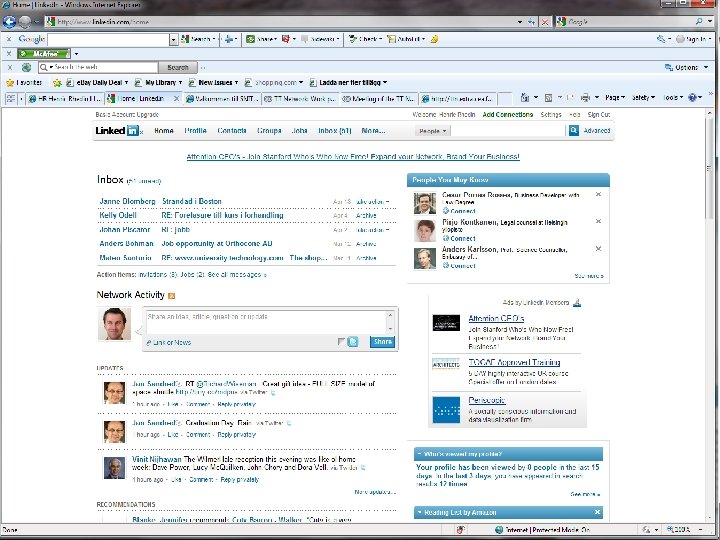Switch to the TT Network Work browser tab
The image size is (720, 540).
301,98
